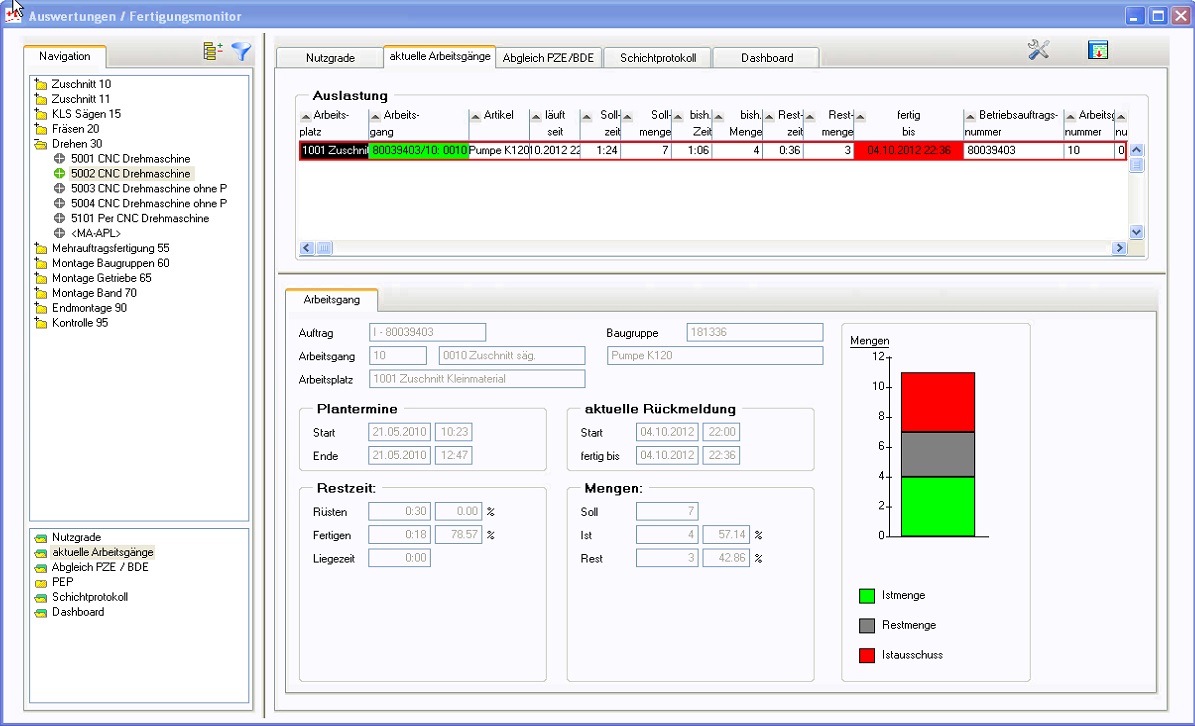Image resolution: width=1195 pixels, height=726 pixels.
Task: Click the blue filter funnel icon
Action: click(x=242, y=51)
